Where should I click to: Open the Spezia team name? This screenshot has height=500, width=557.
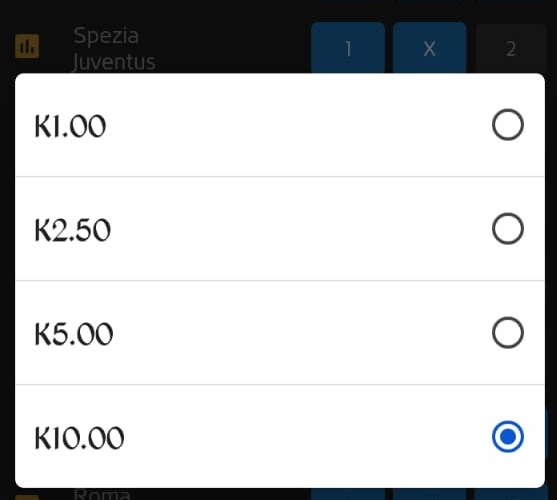click(106, 36)
